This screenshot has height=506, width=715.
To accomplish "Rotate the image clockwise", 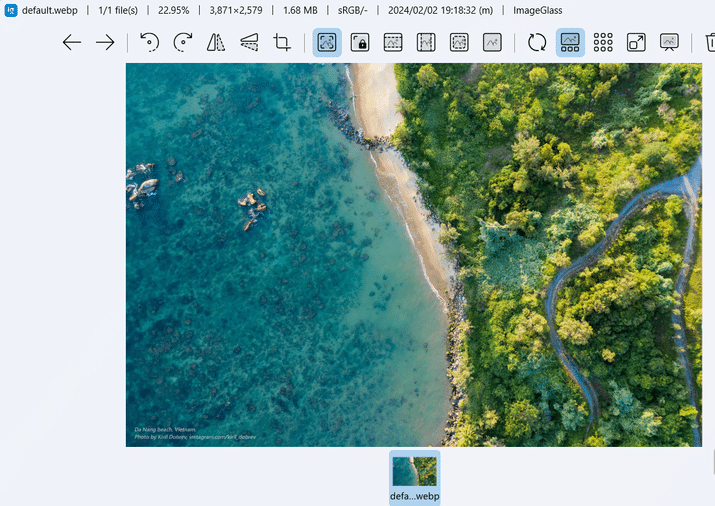I will [x=183, y=42].
